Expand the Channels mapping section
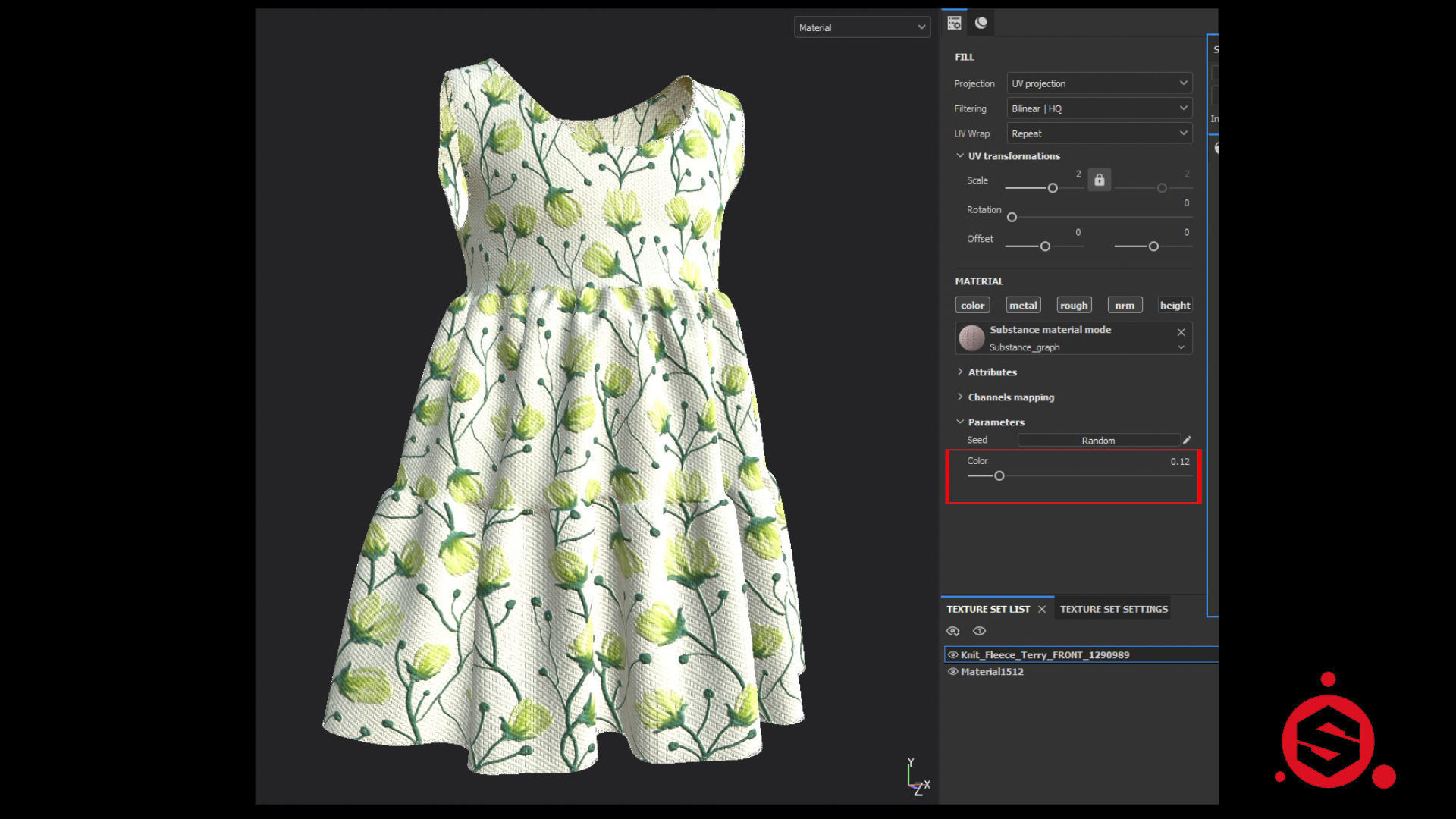 pyautogui.click(x=1010, y=397)
